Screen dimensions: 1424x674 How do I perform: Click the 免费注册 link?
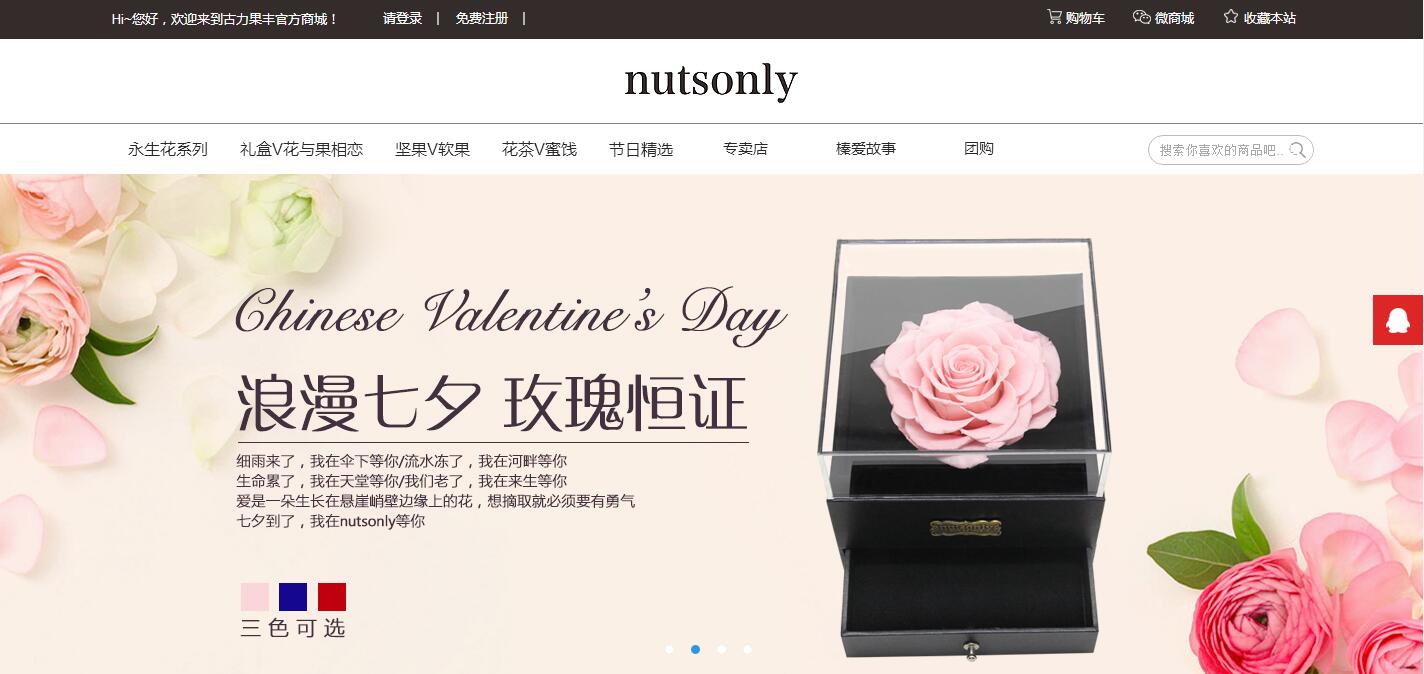click(481, 18)
